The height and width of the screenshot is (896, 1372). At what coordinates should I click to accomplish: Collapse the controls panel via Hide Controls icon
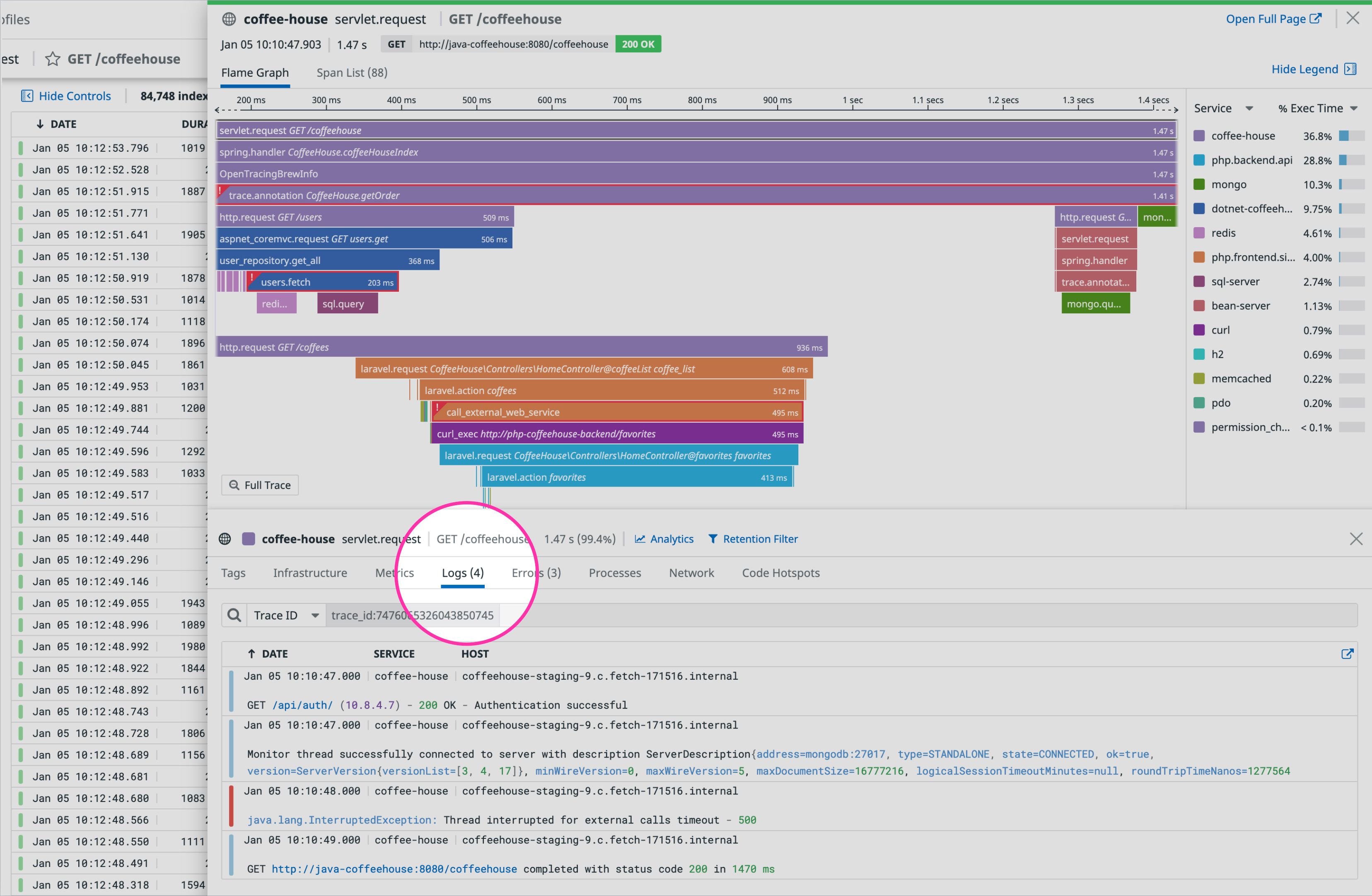pyautogui.click(x=27, y=95)
